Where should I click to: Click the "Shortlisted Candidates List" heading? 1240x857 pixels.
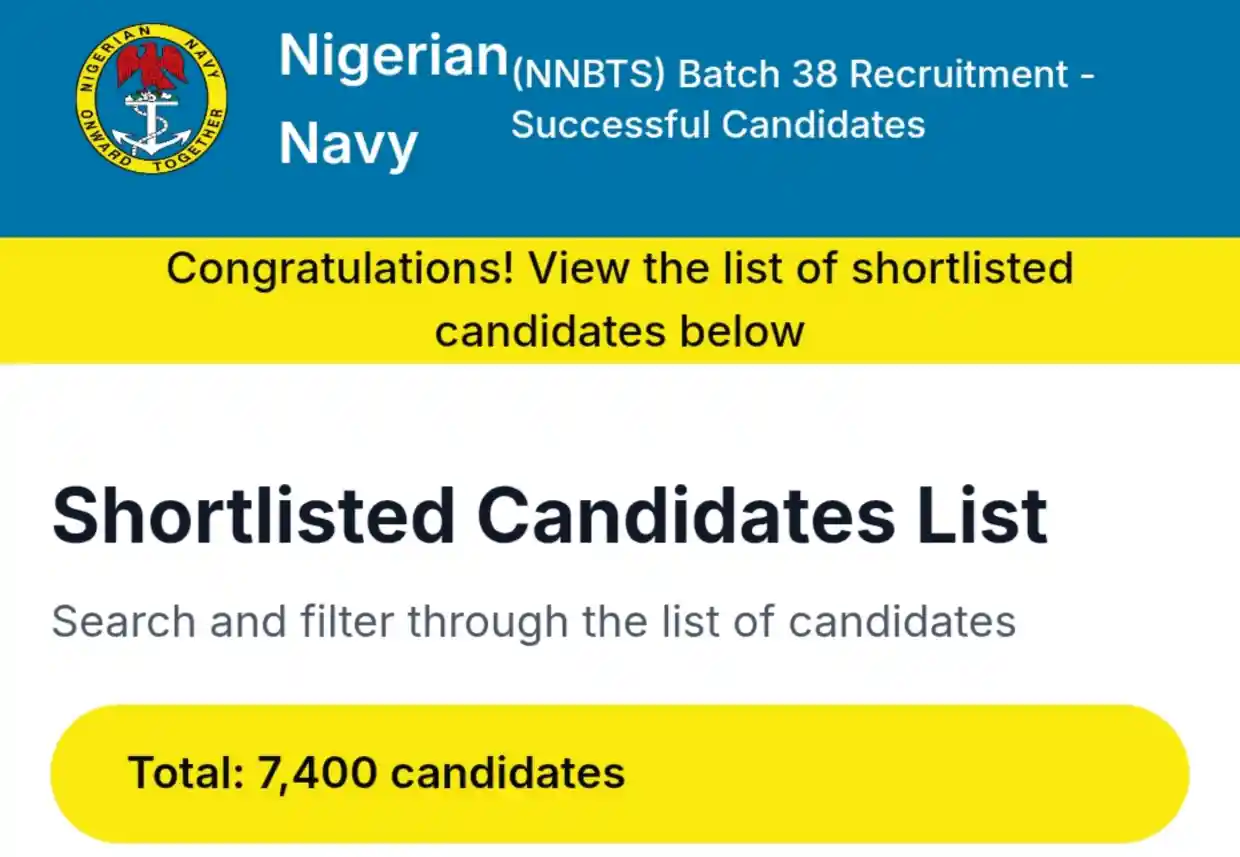[x=549, y=516]
